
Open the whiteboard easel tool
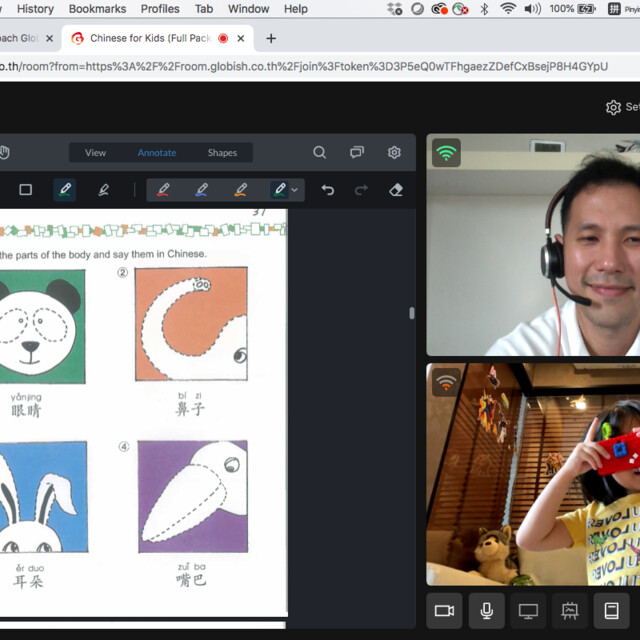pyautogui.click(x=570, y=611)
